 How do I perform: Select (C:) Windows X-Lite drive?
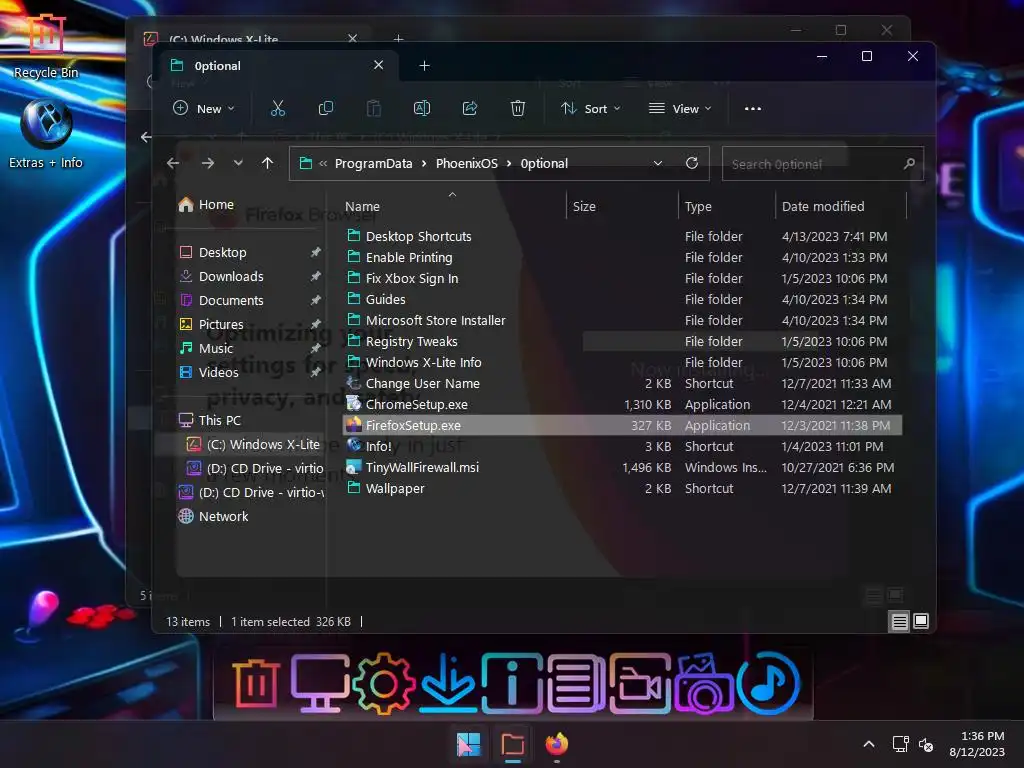click(251, 444)
